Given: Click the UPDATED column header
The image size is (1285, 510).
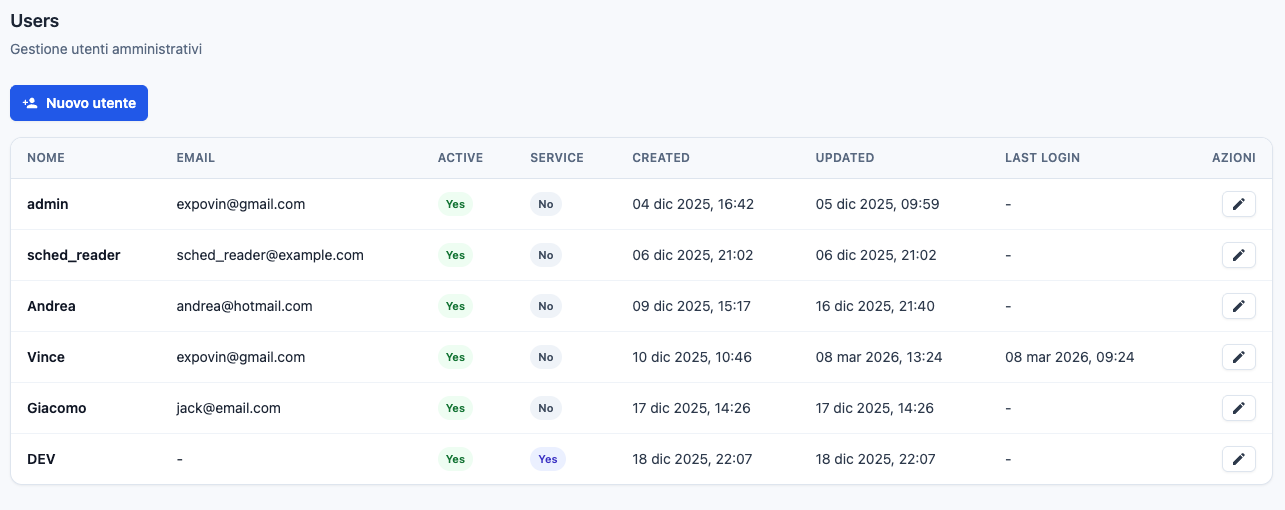Looking at the screenshot, I should point(844,158).
